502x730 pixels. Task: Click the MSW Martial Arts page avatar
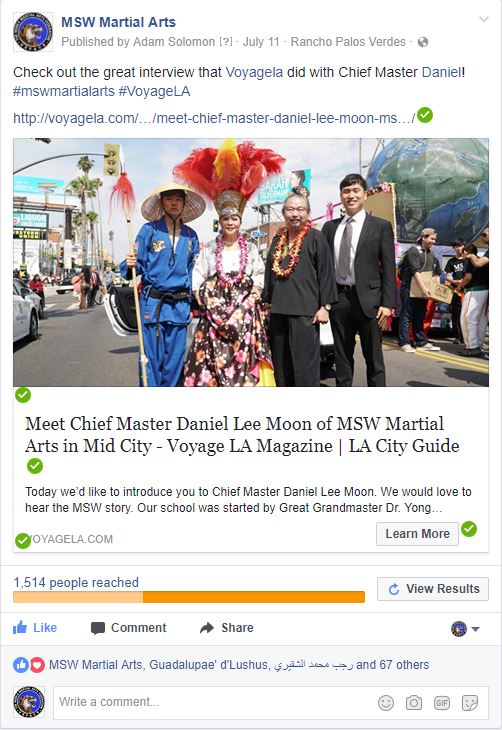pyautogui.click(x=33, y=32)
